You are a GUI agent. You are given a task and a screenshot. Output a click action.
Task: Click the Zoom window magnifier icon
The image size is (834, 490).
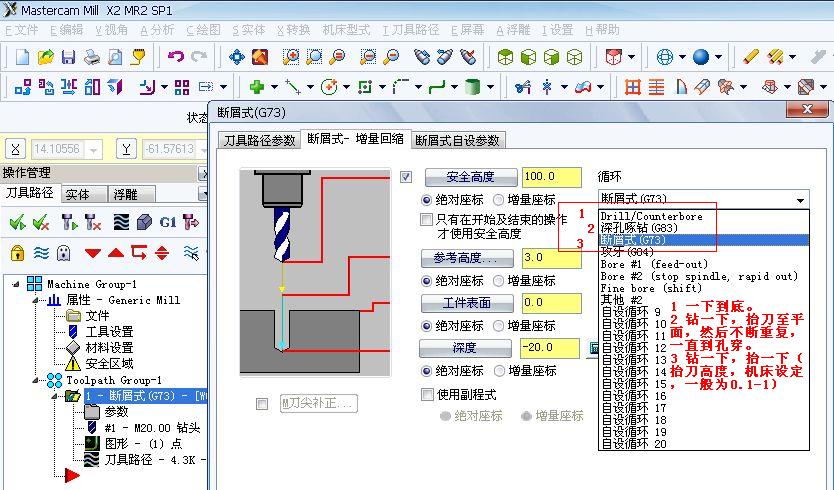pos(290,57)
